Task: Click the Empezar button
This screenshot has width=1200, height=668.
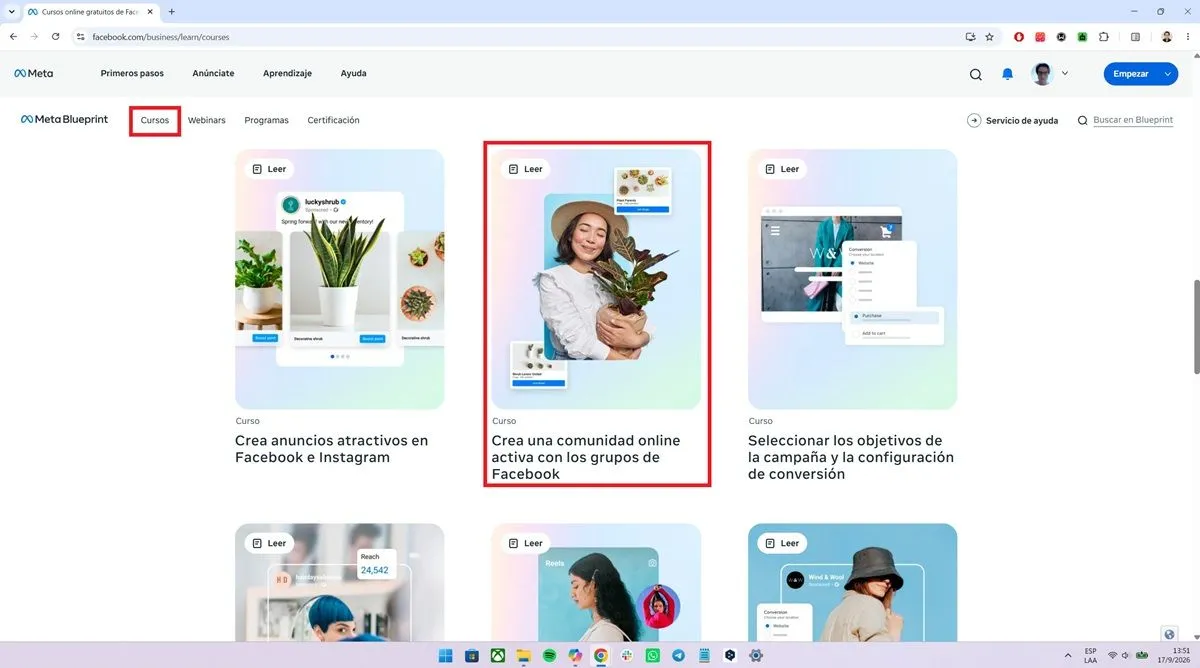Action: (1141, 74)
